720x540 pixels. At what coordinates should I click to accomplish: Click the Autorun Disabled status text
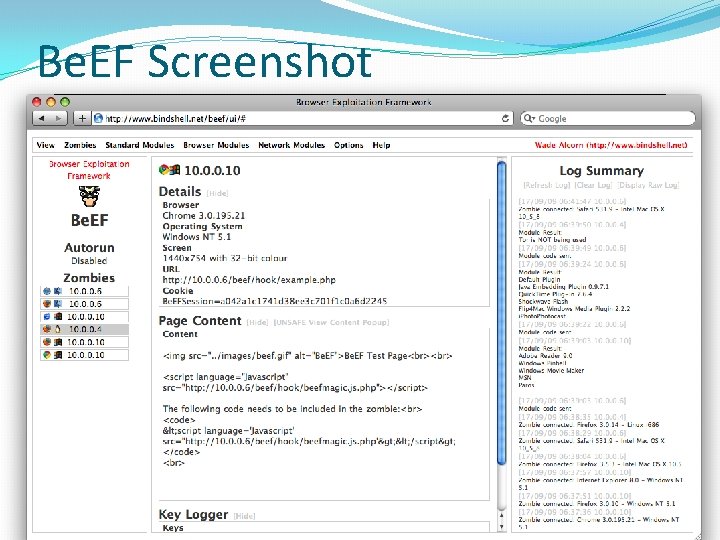pyautogui.click(x=89, y=260)
